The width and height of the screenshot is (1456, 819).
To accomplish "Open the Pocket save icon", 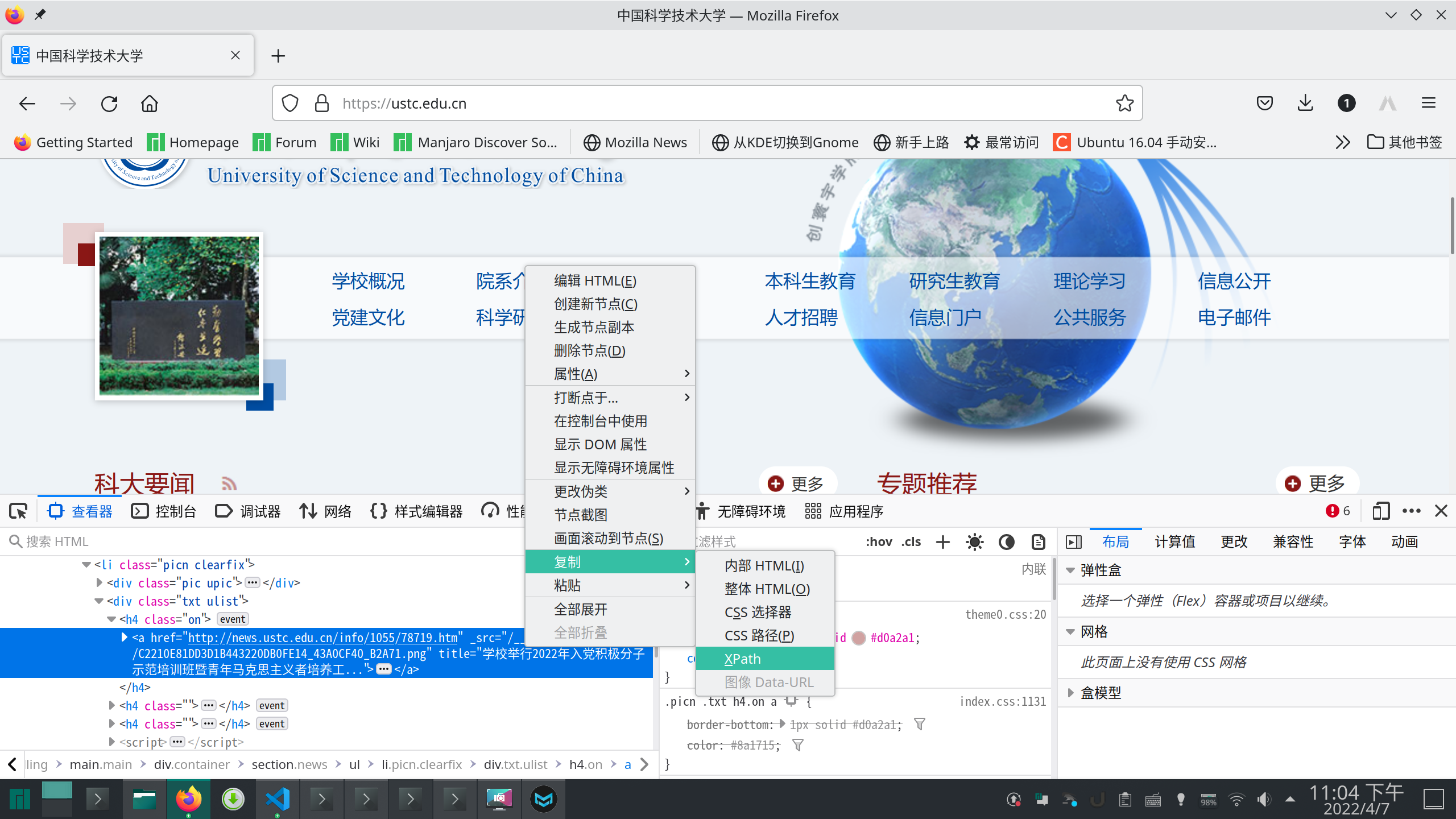I will tap(1264, 103).
